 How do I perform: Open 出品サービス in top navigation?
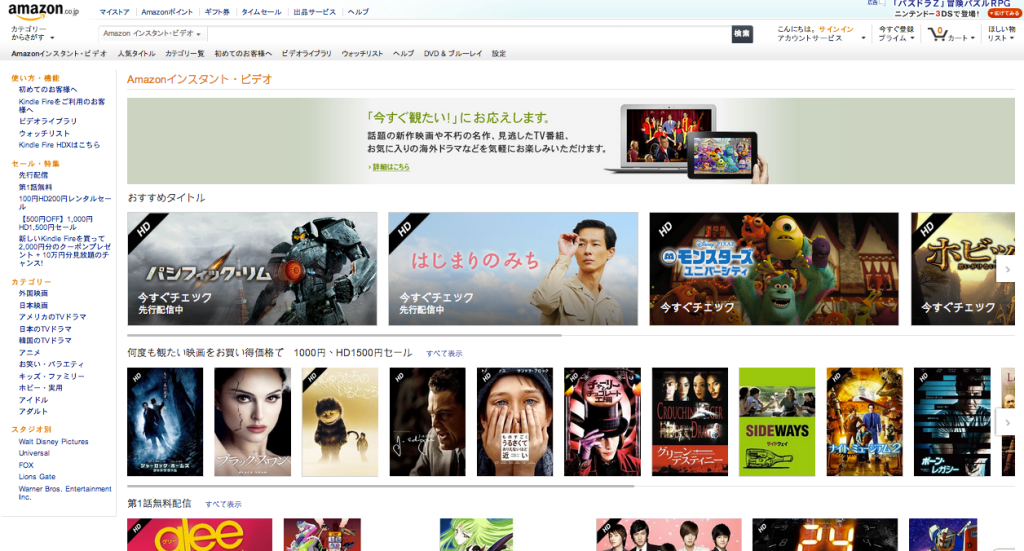[x=314, y=12]
